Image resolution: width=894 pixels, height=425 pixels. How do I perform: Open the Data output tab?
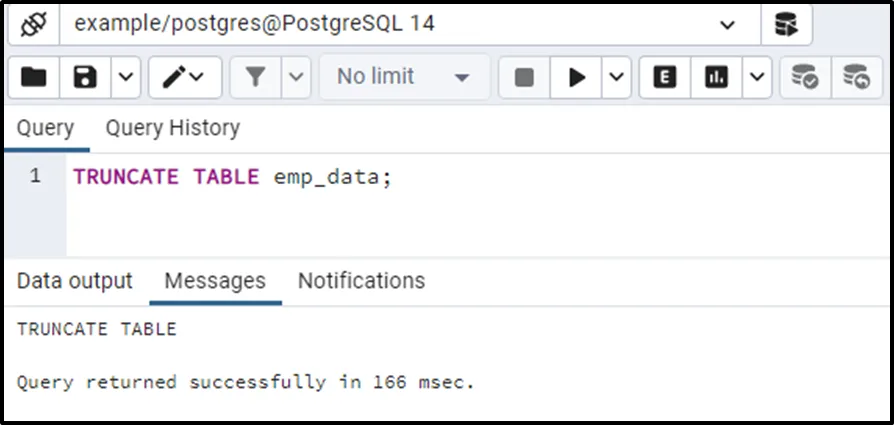pyautogui.click(x=74, y=281)
